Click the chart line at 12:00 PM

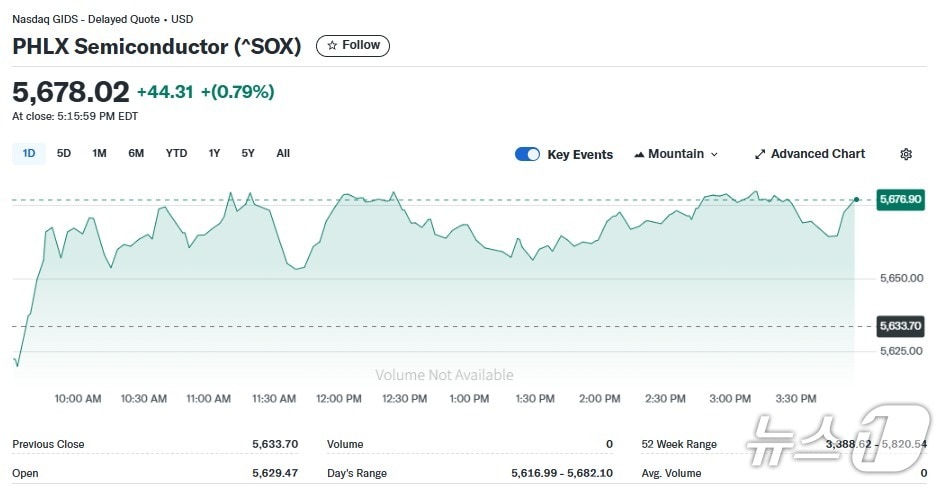pos(339,200)
